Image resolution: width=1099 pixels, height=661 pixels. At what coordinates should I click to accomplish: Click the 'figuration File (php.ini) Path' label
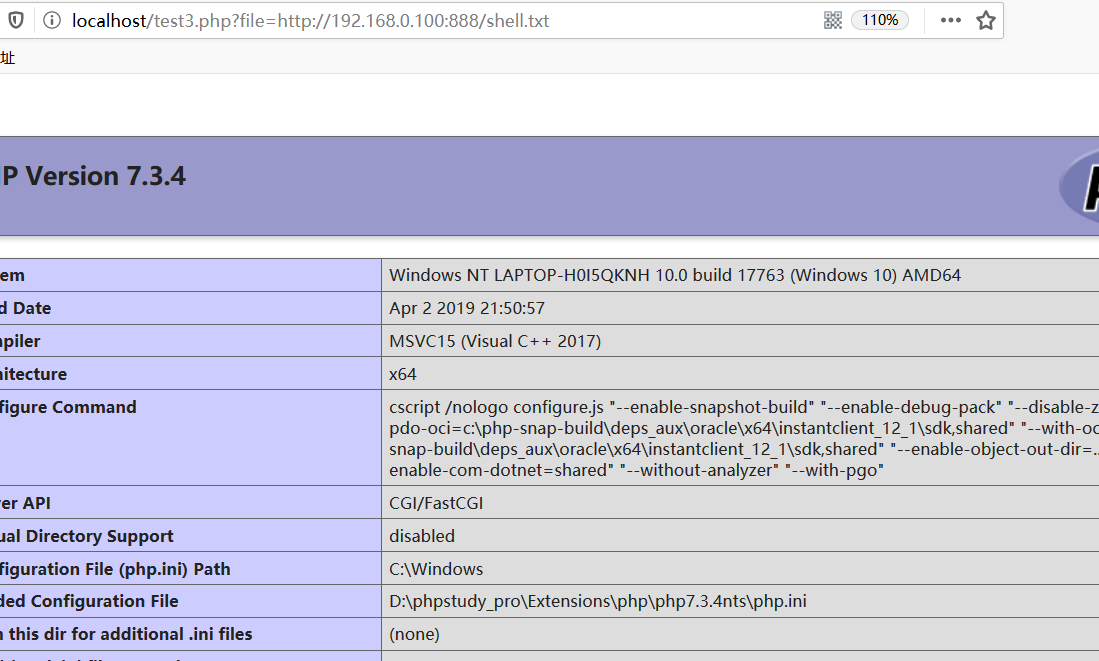point(115,569)
